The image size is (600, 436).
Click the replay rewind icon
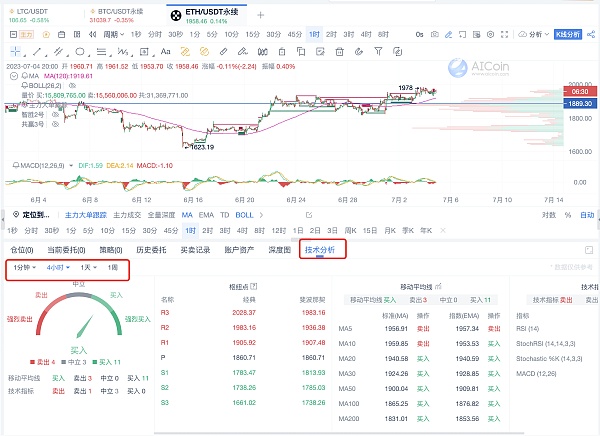pos(92,34)
